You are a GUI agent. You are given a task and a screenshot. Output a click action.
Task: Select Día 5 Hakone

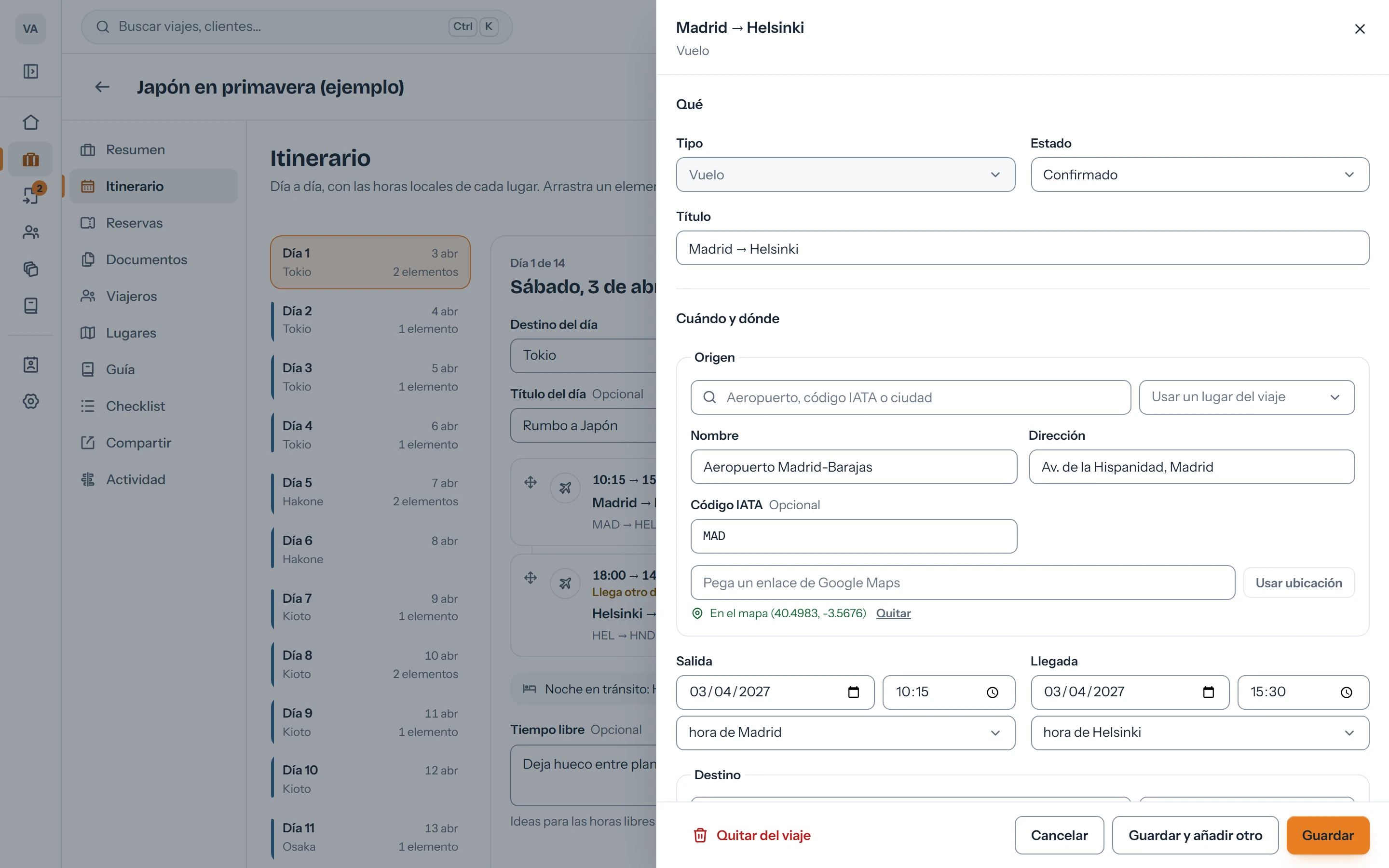(370, 492)
